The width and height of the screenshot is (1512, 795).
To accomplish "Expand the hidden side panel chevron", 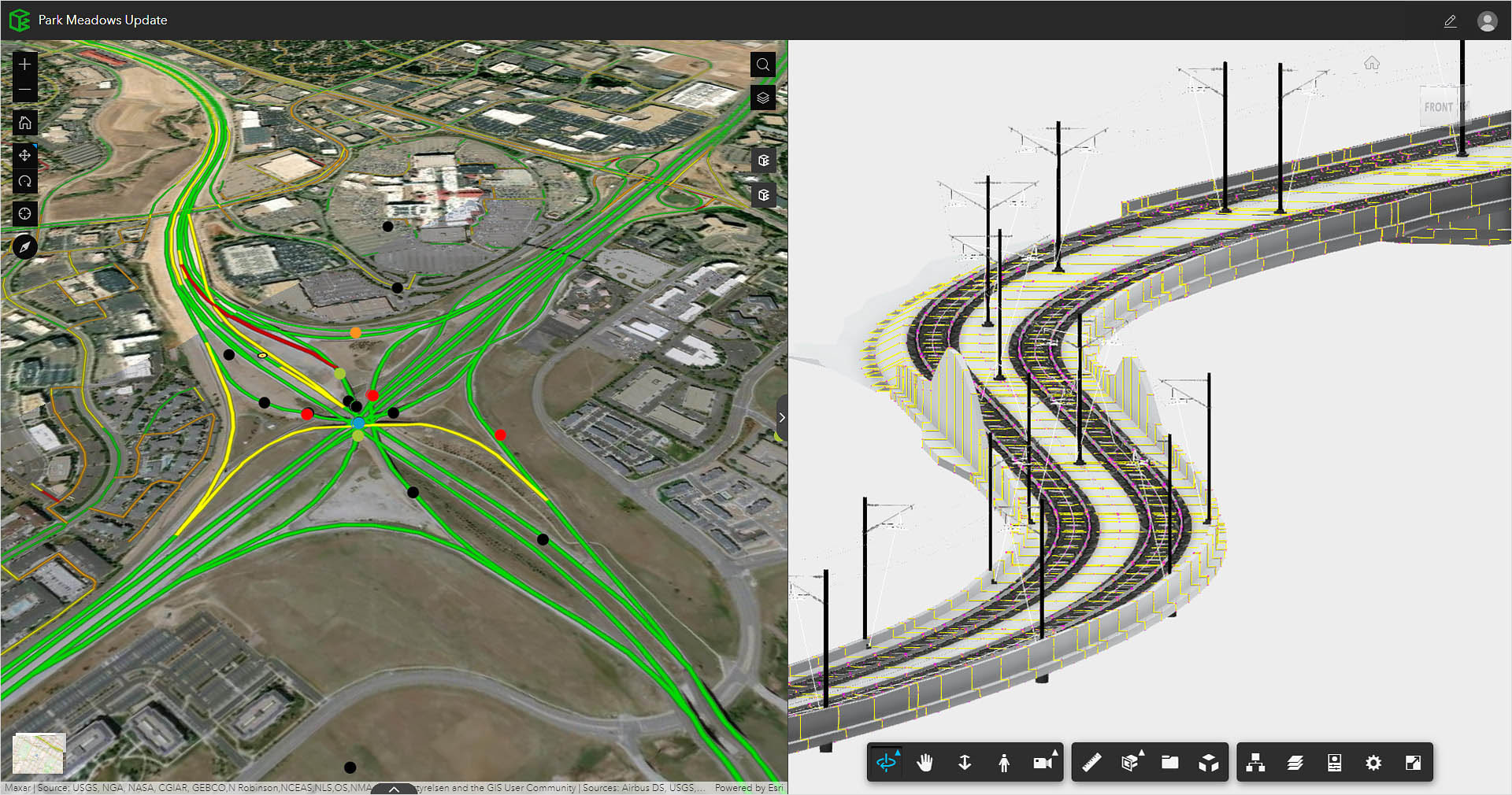I will click(782, 418).
